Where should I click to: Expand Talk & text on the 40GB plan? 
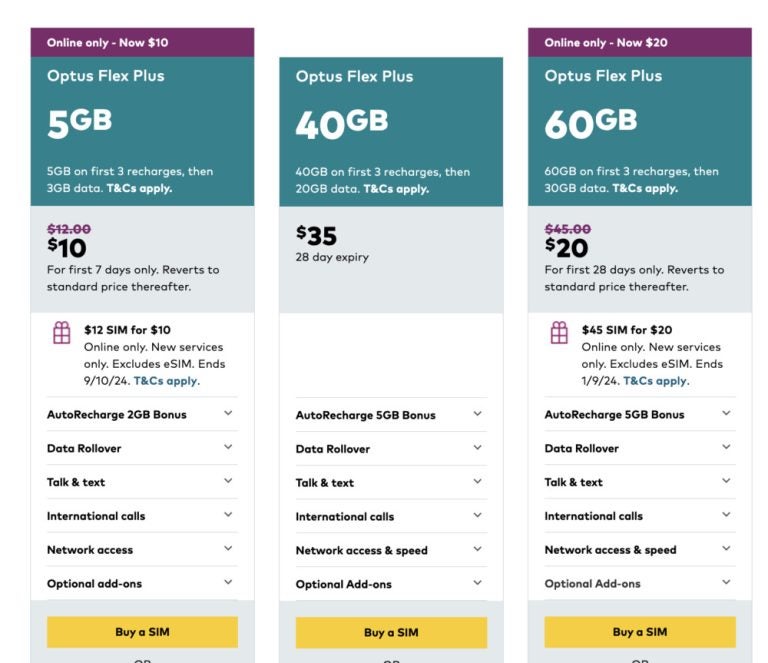click(x=477, y=482)
